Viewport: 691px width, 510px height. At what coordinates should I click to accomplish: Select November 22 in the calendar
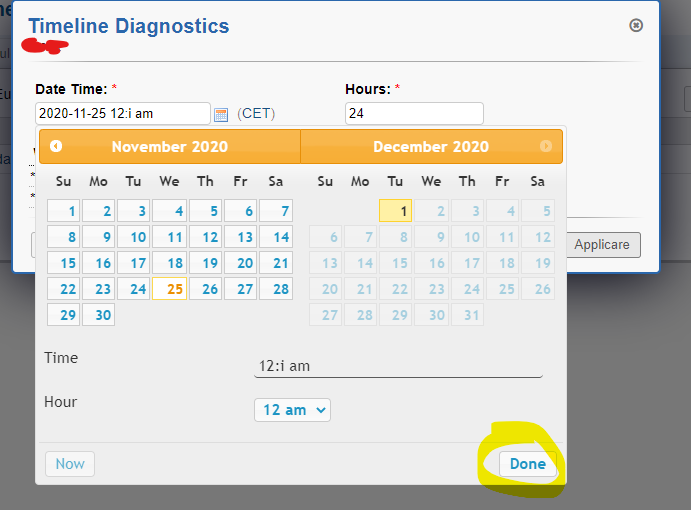pos(63,289)
